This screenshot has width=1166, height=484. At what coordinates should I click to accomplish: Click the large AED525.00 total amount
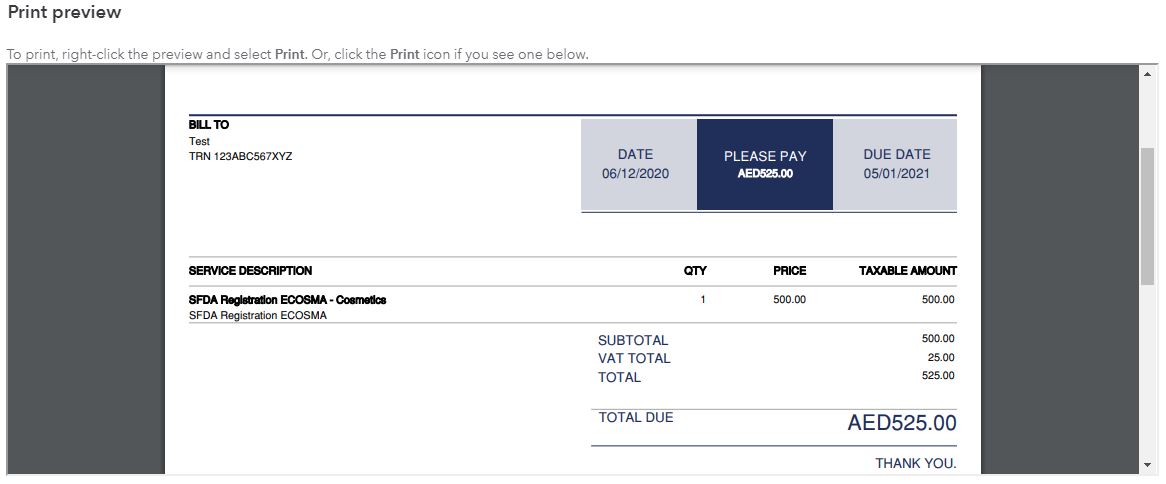901,423
